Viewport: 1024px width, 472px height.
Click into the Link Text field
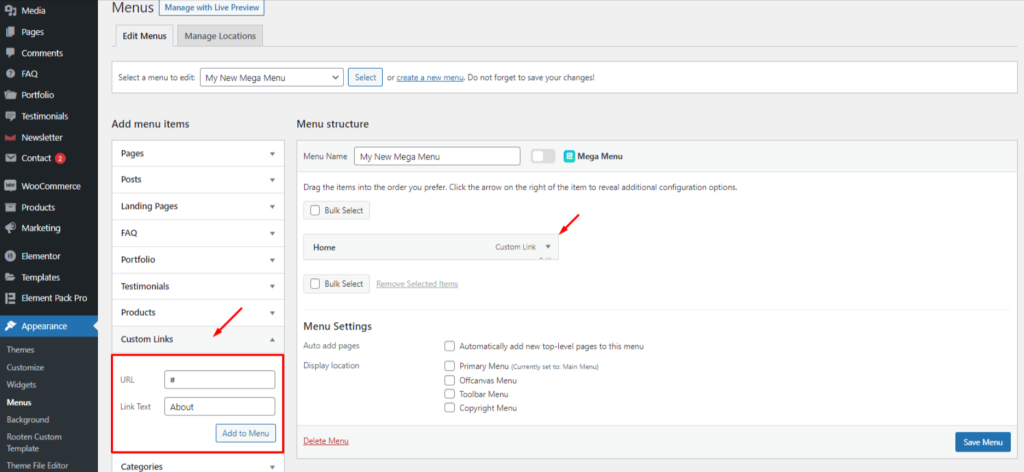point(219,407)
